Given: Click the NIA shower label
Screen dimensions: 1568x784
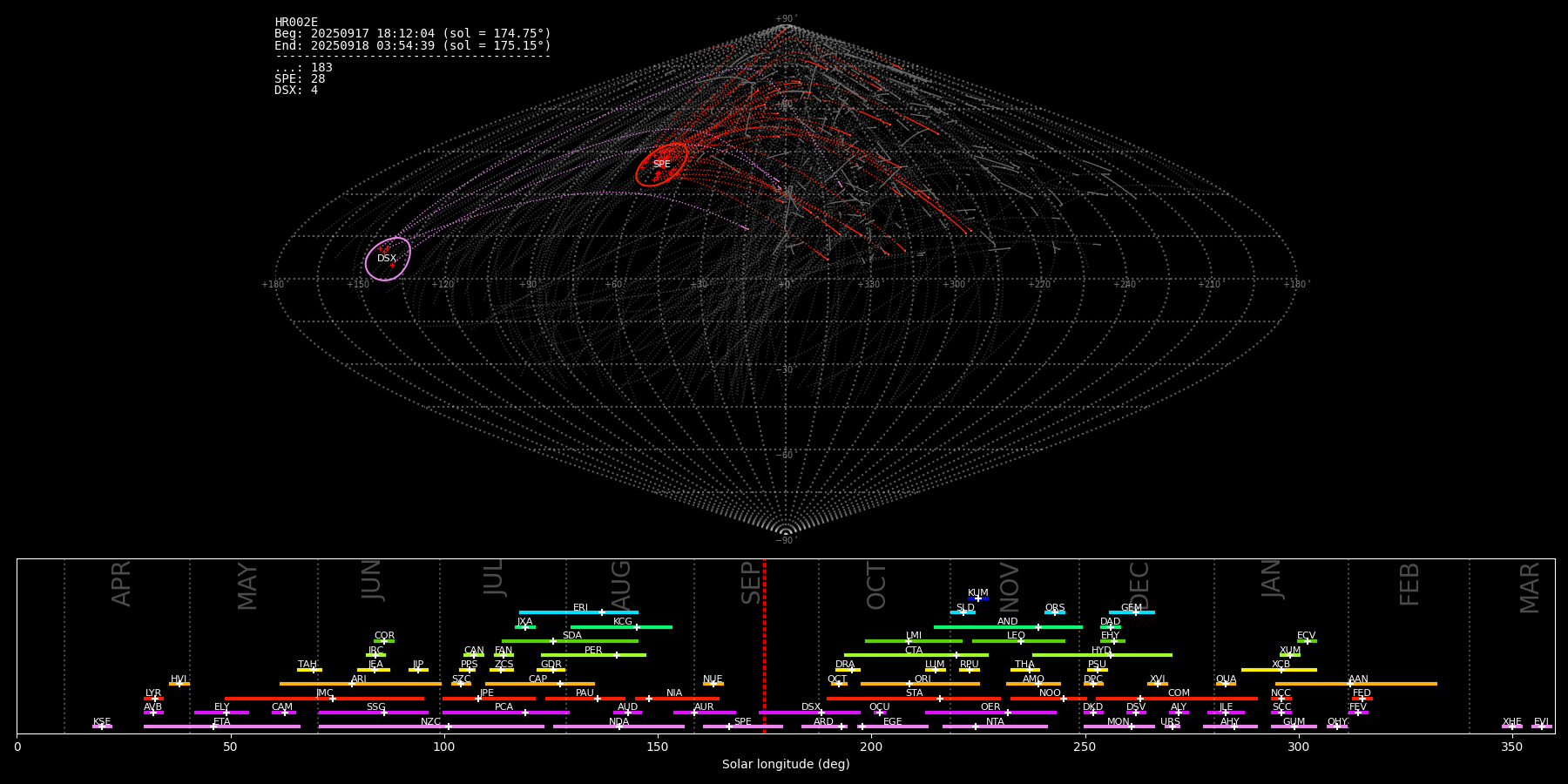Looking at the screenshot, I should 674,693.
